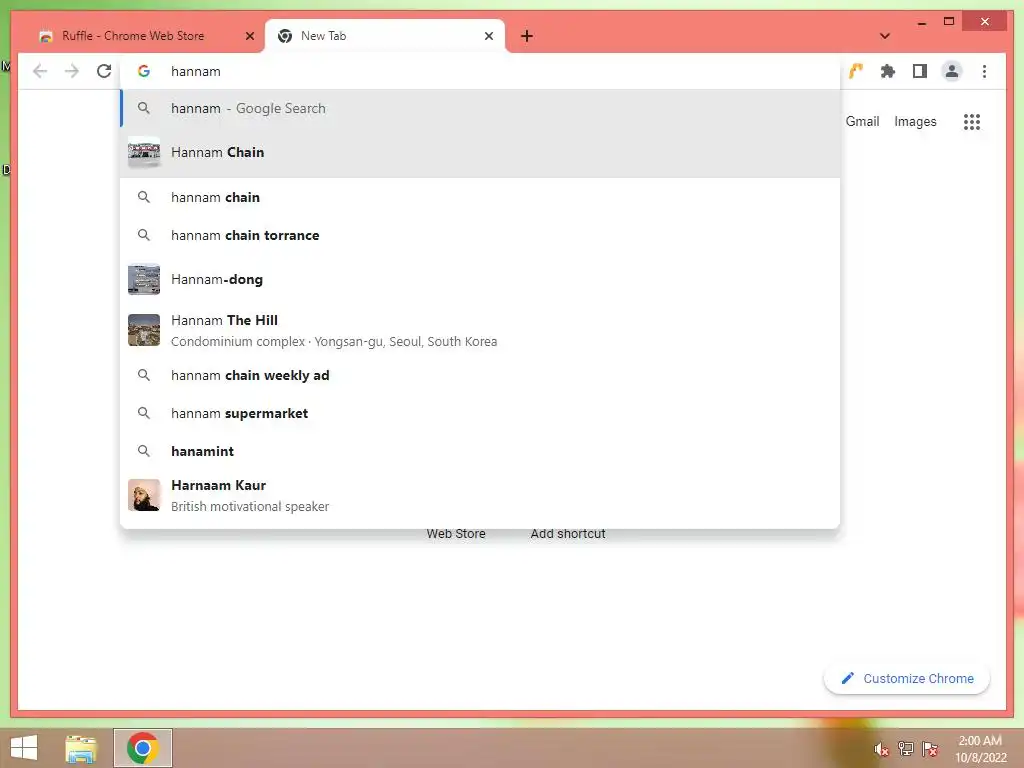The height and width of the screenshot is (768, 1024).
Task: Open the Google apps grid
Action: point(972,121)
